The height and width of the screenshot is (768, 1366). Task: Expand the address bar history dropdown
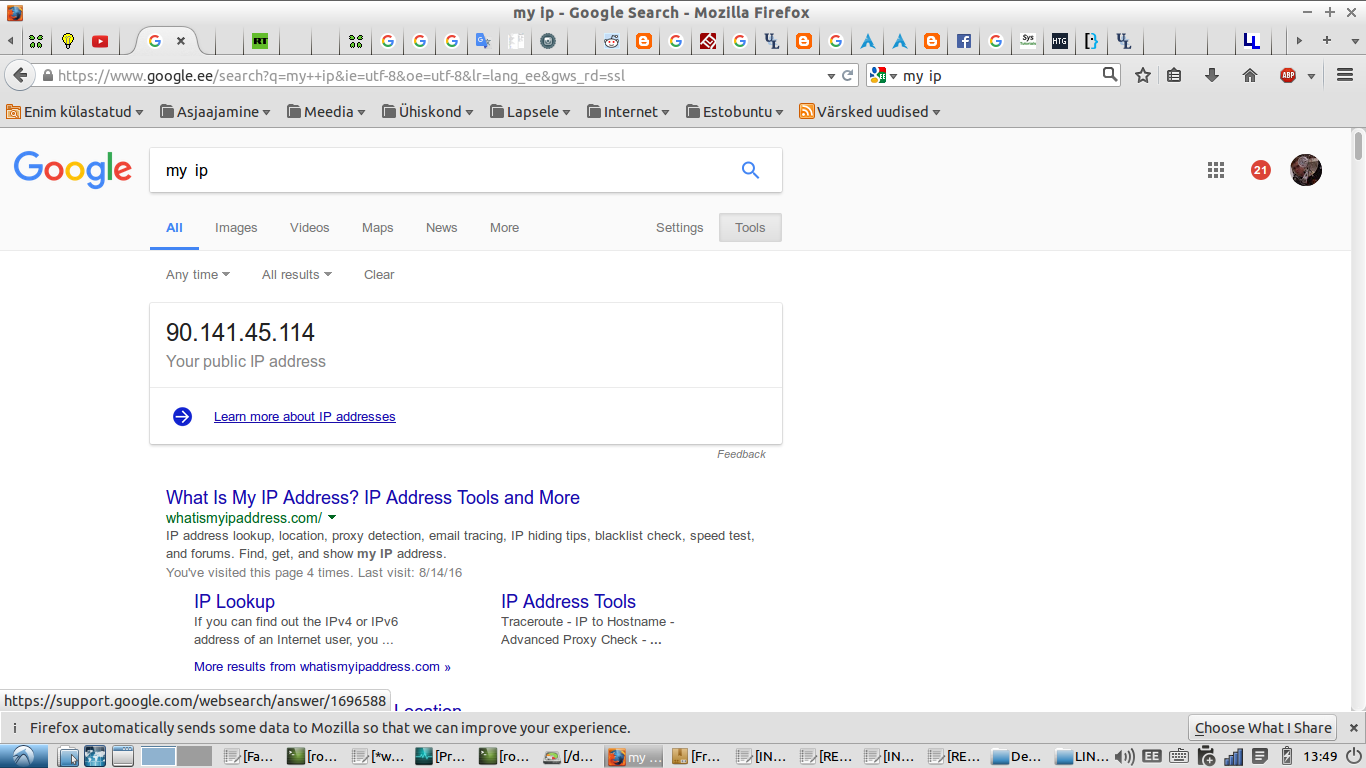(830, 75)
